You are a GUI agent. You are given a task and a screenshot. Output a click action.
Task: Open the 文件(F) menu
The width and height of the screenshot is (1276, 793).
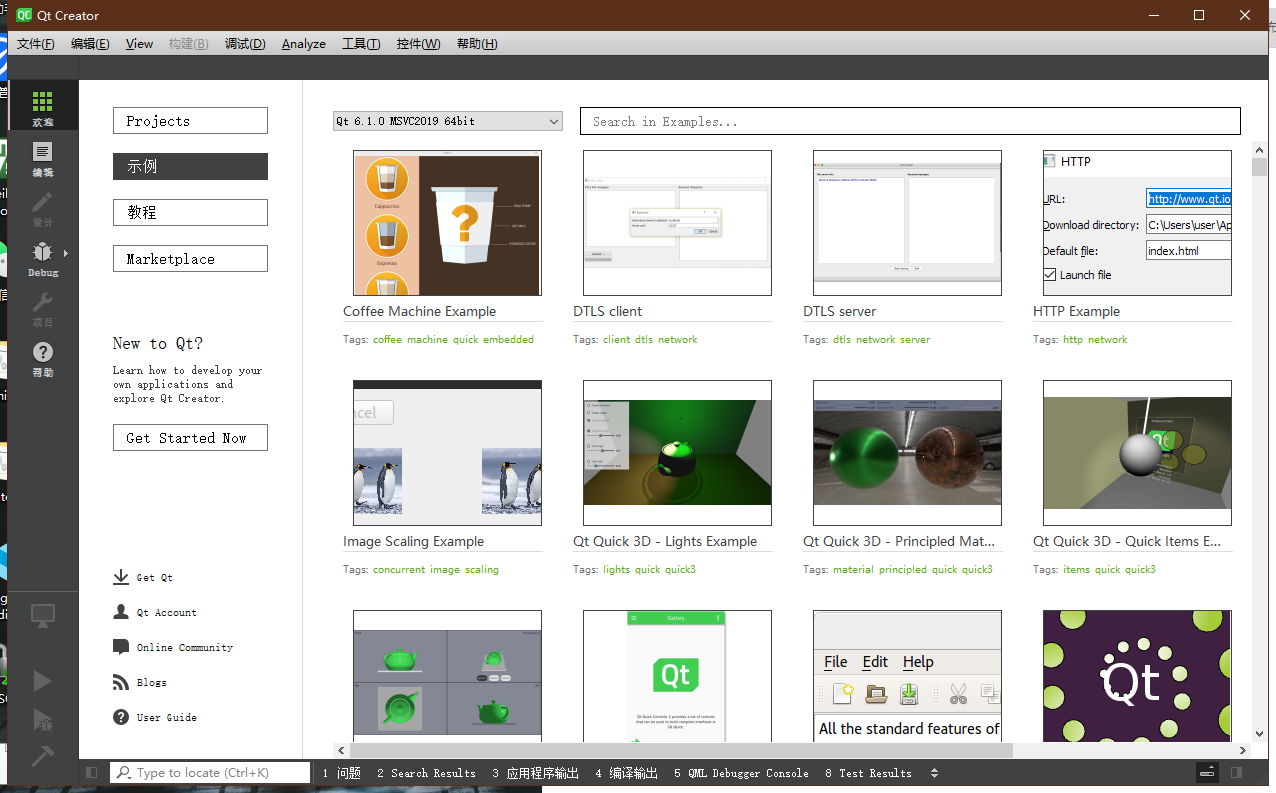tap(36, 44)
